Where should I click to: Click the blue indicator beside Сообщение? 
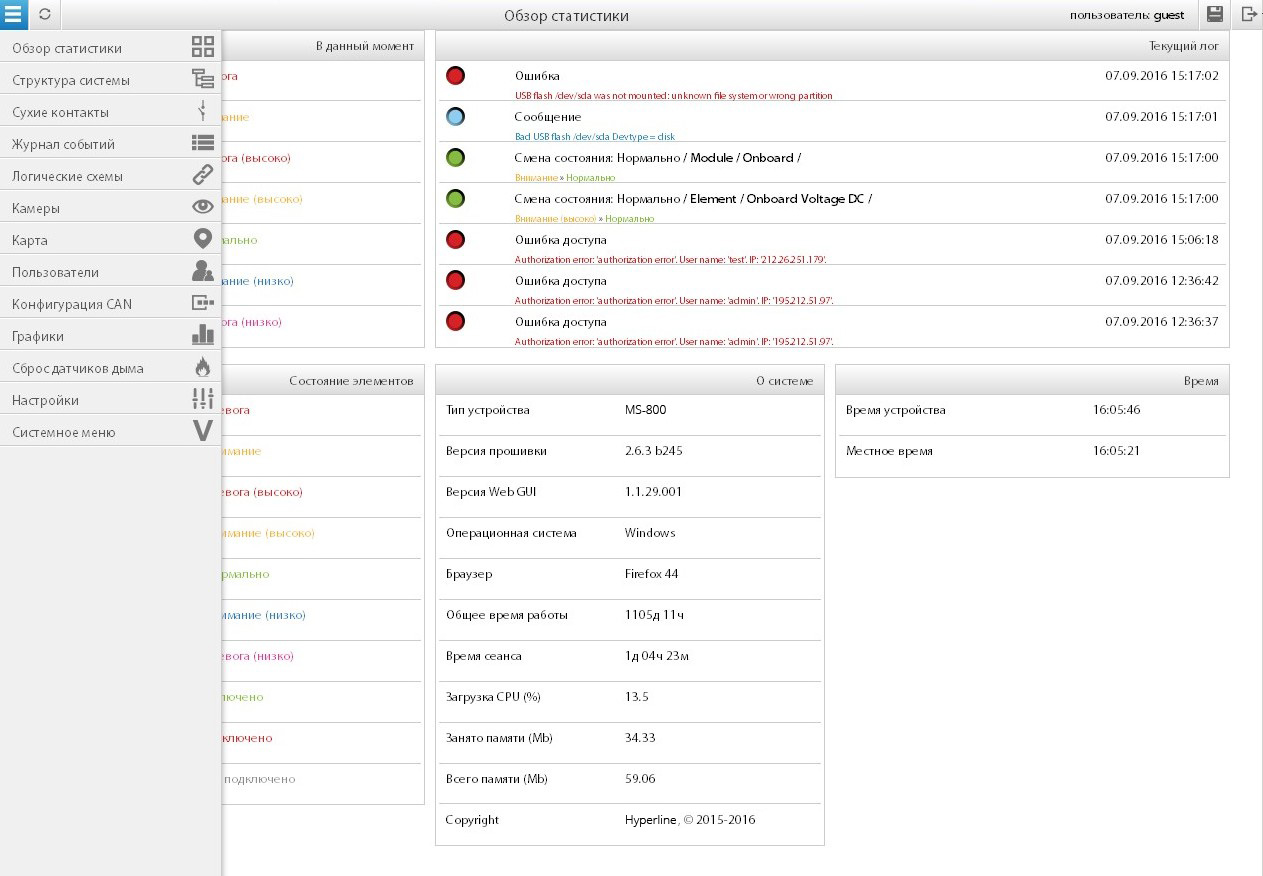[x=456, y=117]
